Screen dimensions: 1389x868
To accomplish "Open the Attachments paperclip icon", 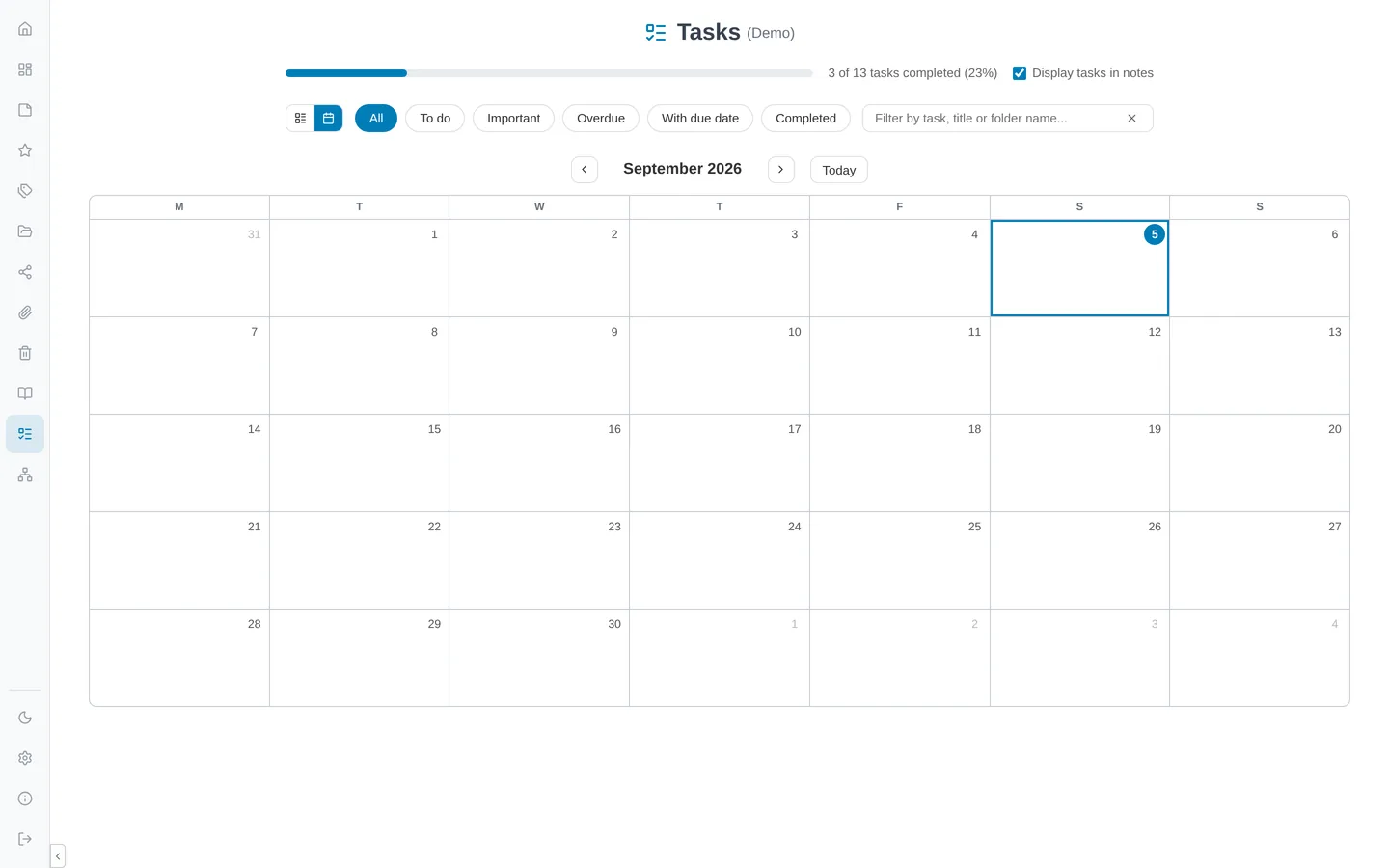I will (x=25, y=312).
